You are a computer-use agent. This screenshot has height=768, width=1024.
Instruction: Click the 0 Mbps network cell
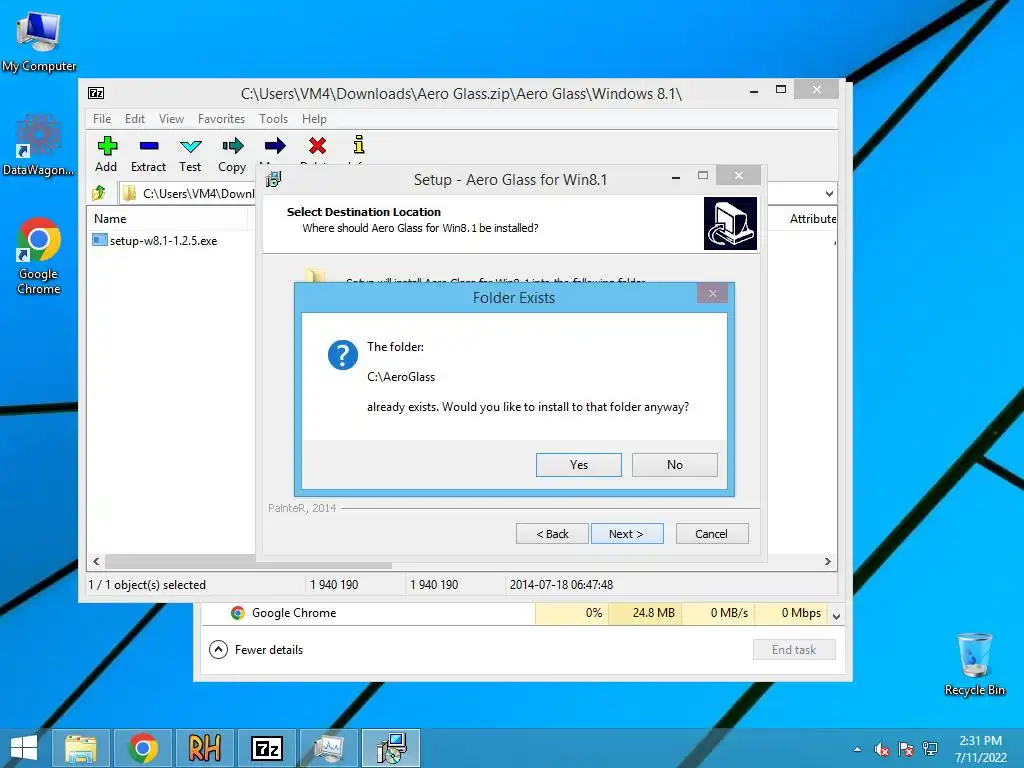792,613
